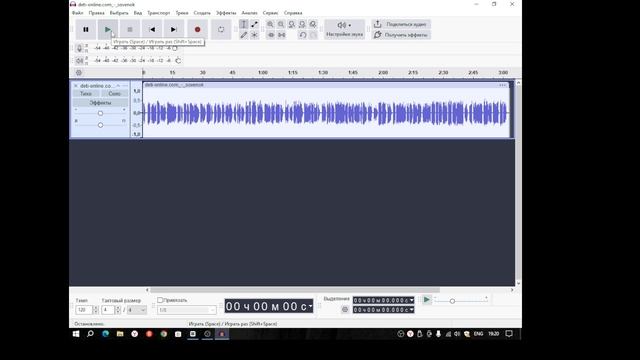Click the time signature numerator field
This screenshot has width=640, height=360.
pos(108,310)
